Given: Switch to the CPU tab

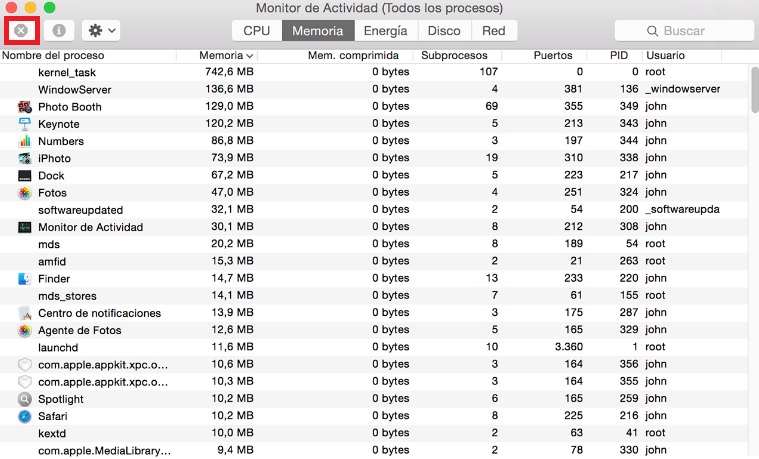Looking at the screenshot, I should [x=257, y=31].
